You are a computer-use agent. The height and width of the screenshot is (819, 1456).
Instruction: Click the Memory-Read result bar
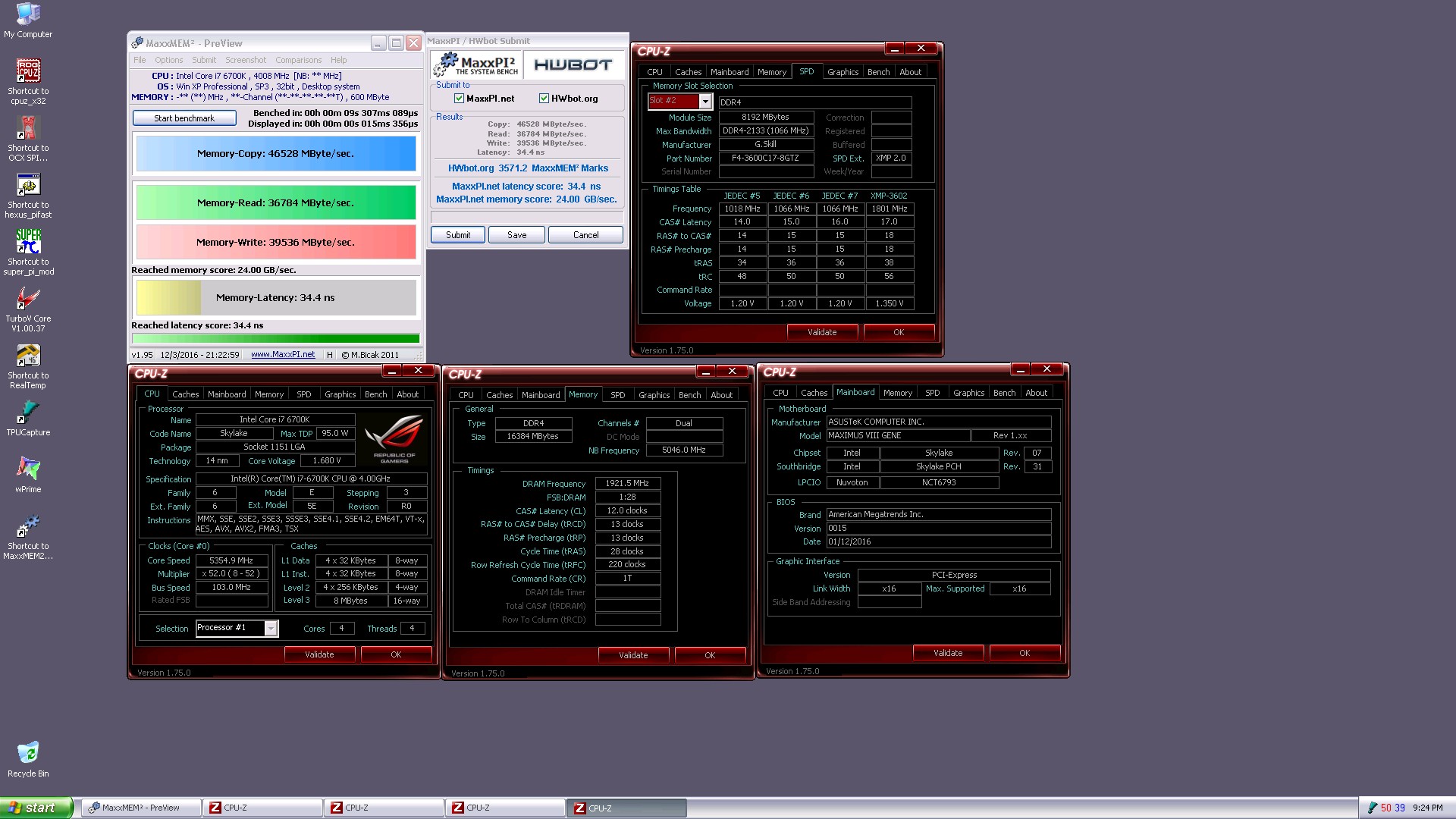(276, 202)
